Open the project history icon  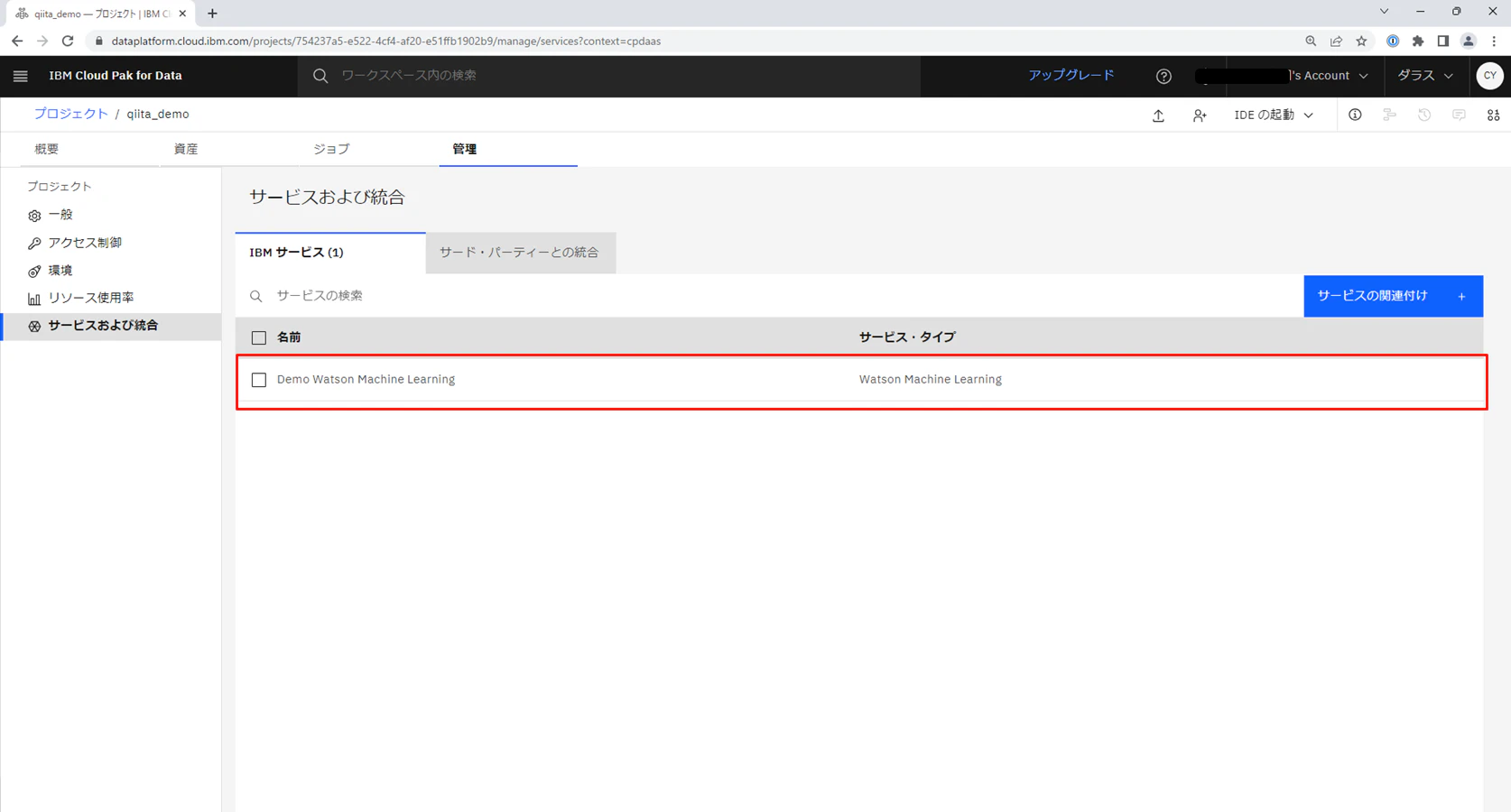click(x=1424, y=115)
